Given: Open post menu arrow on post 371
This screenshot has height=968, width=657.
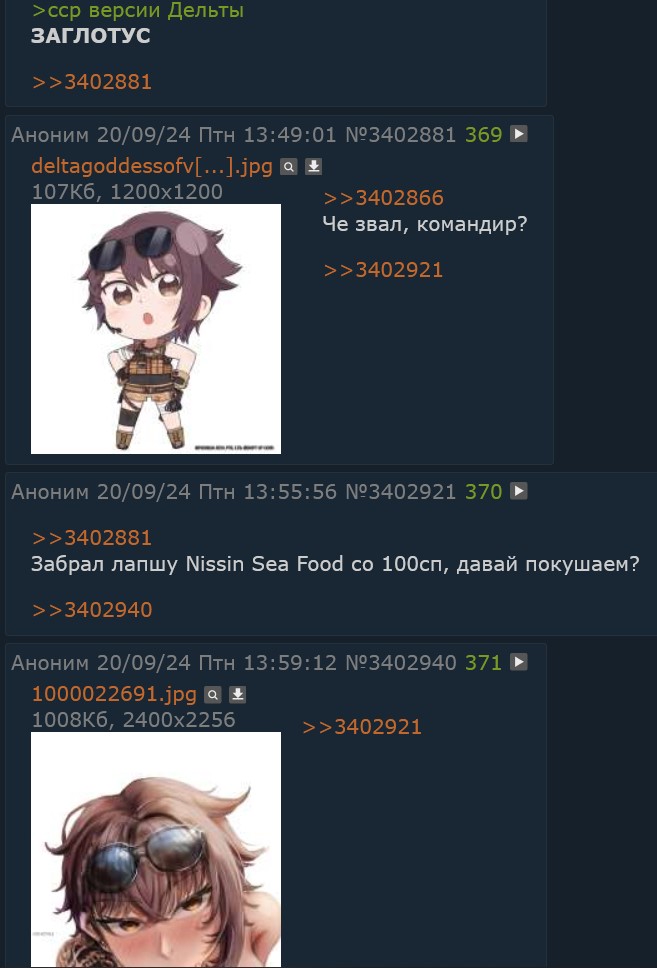Looking at the screenshot, I should coord(519,662).
